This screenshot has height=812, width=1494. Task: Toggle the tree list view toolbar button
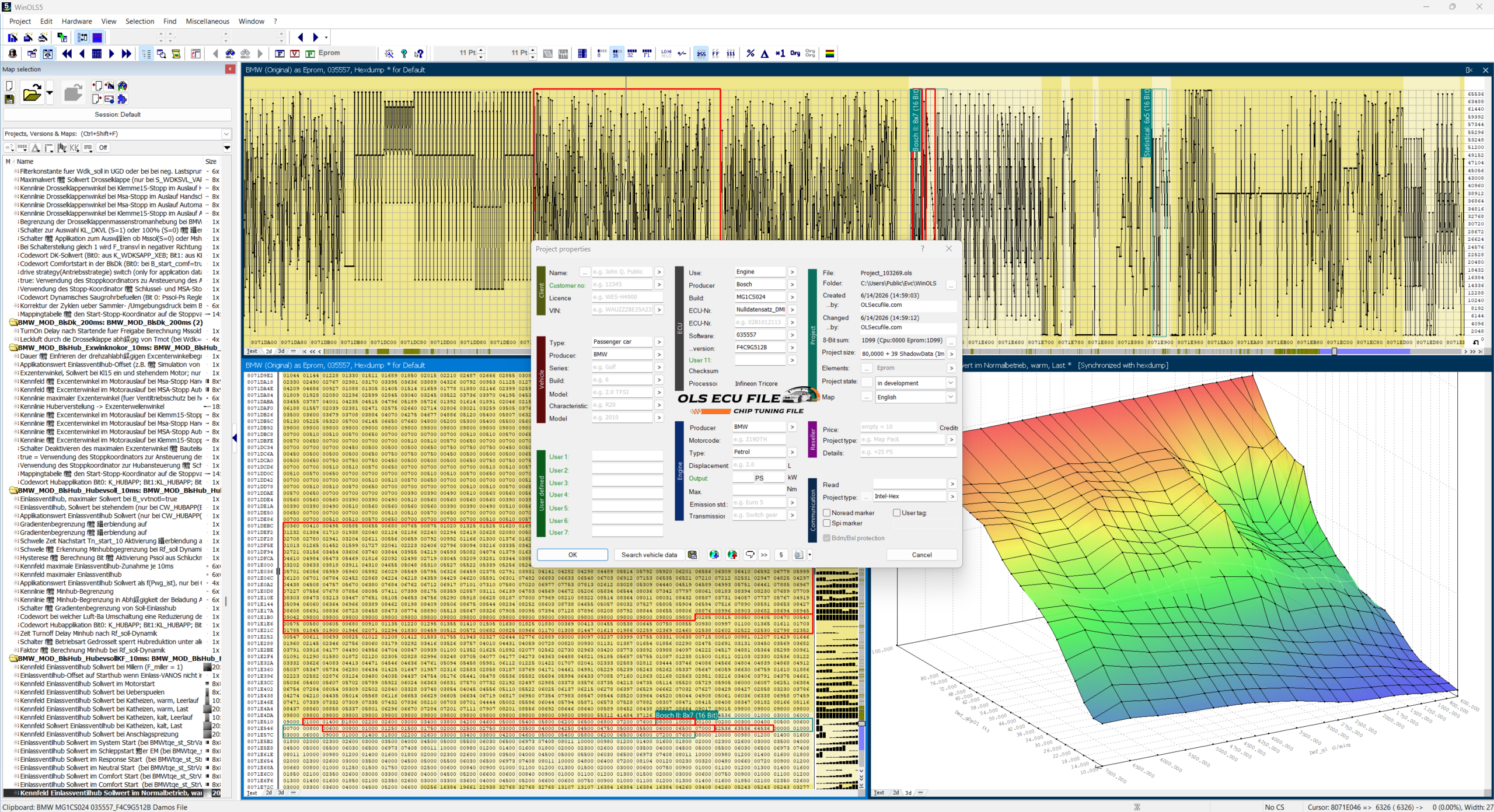146,54
